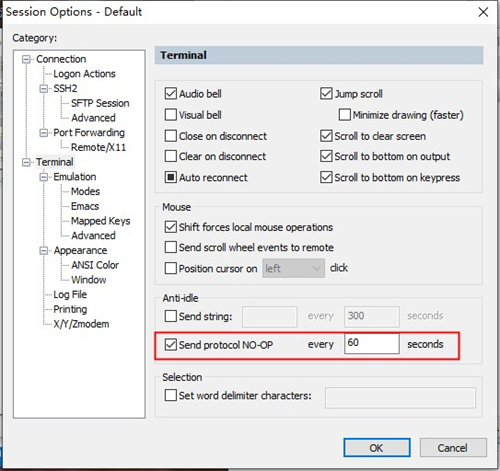Disable Jump scroll checkbox

[x=326, y=94]
